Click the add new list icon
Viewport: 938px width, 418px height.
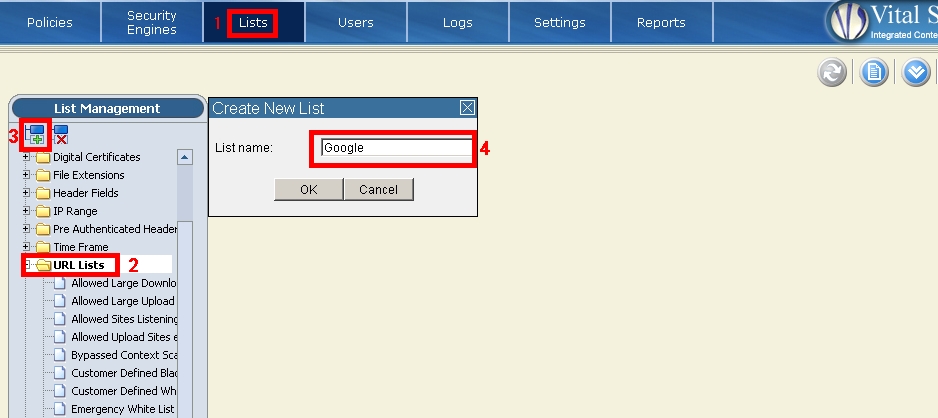point(35,135)
